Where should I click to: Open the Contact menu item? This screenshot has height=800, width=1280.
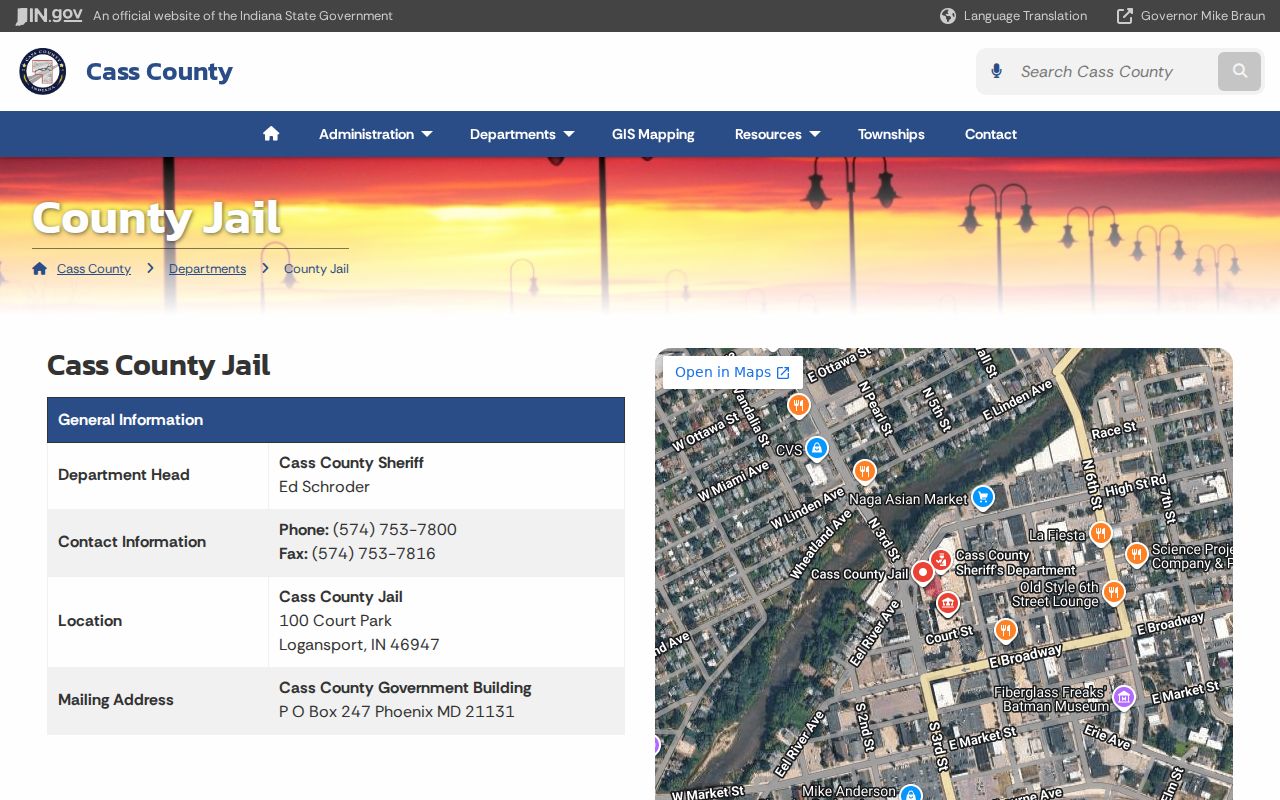[991, 134]
